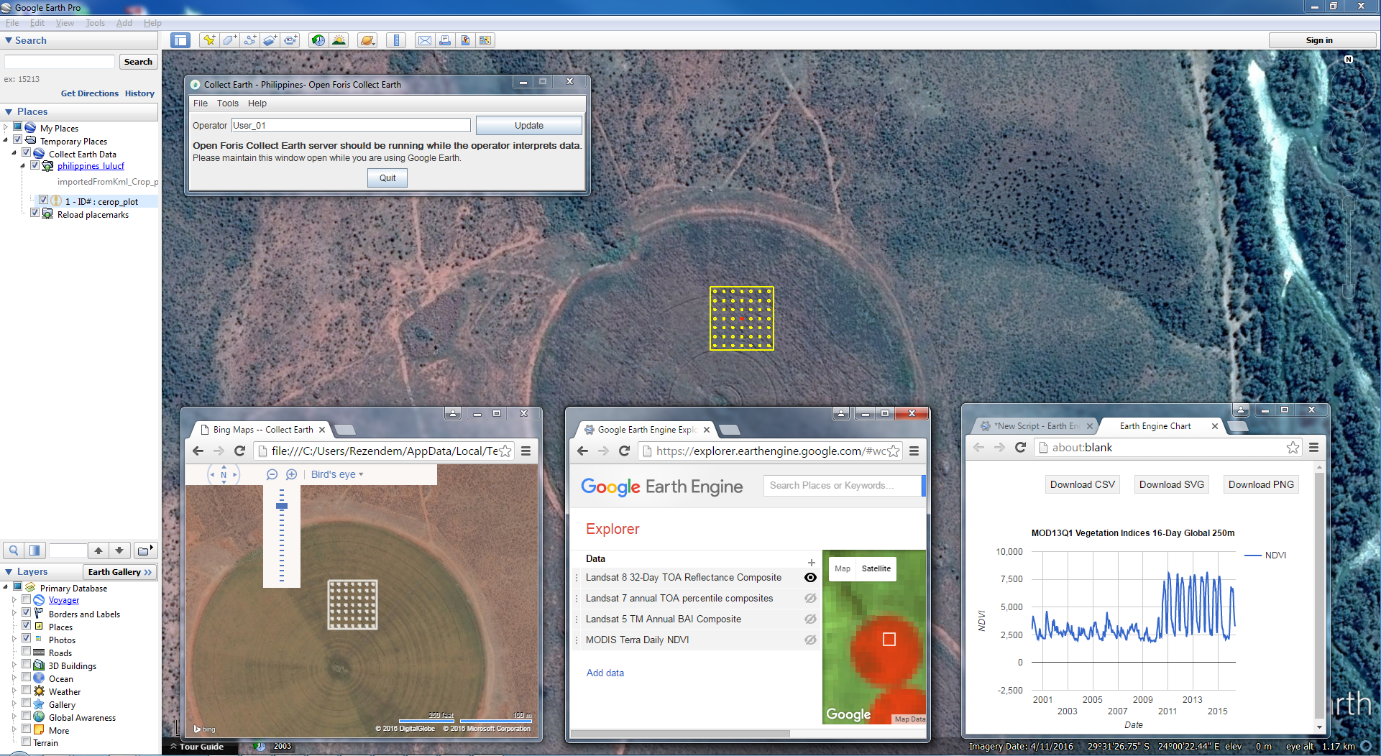Toggle sunlight across the landscape
The image size is (1381, 756).
click(x=339, y=40)
